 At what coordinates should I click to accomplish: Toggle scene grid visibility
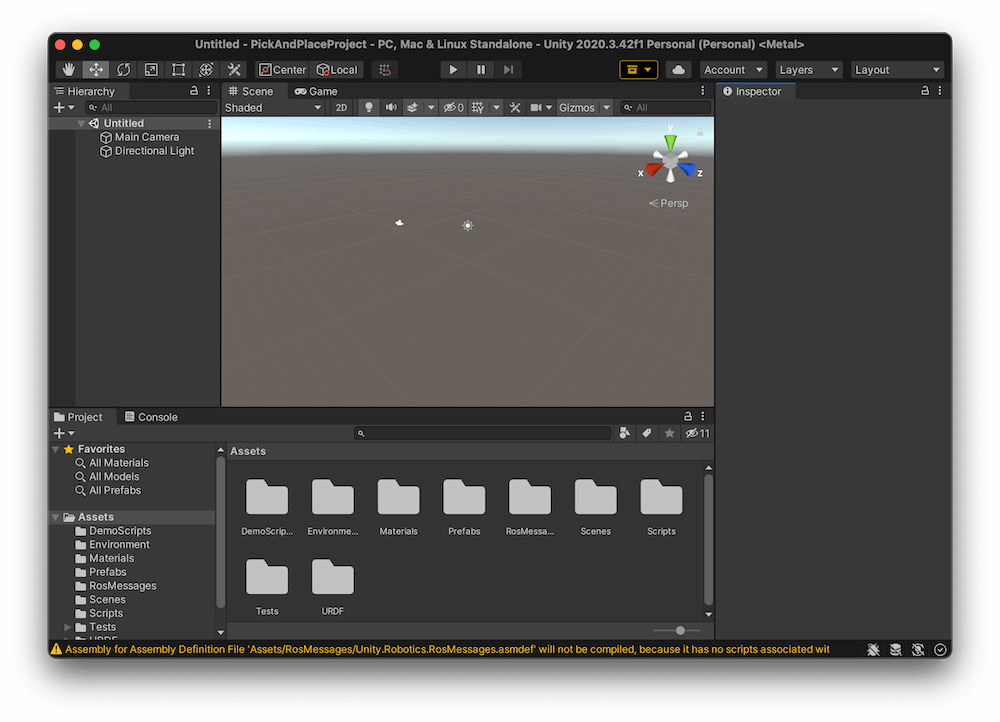[x=478, y=108]
